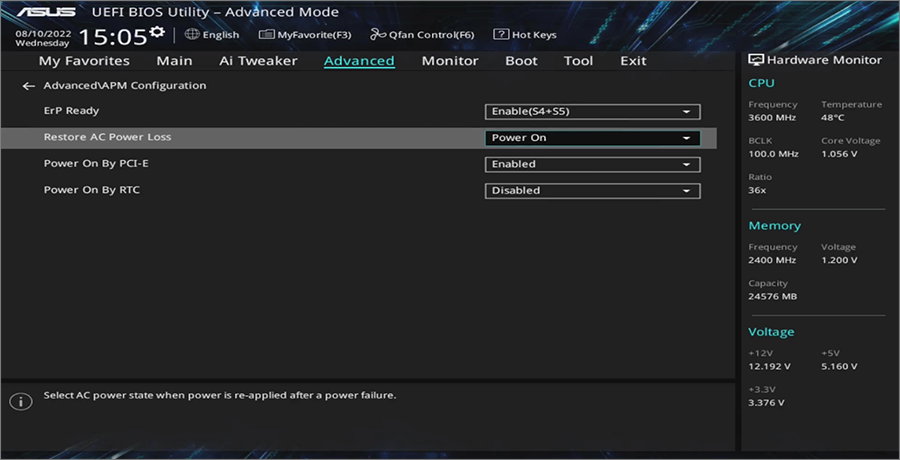
Task: Open Qfan Control(F6) fan icon
Action: pyautogui.click(x=378, y=34)
